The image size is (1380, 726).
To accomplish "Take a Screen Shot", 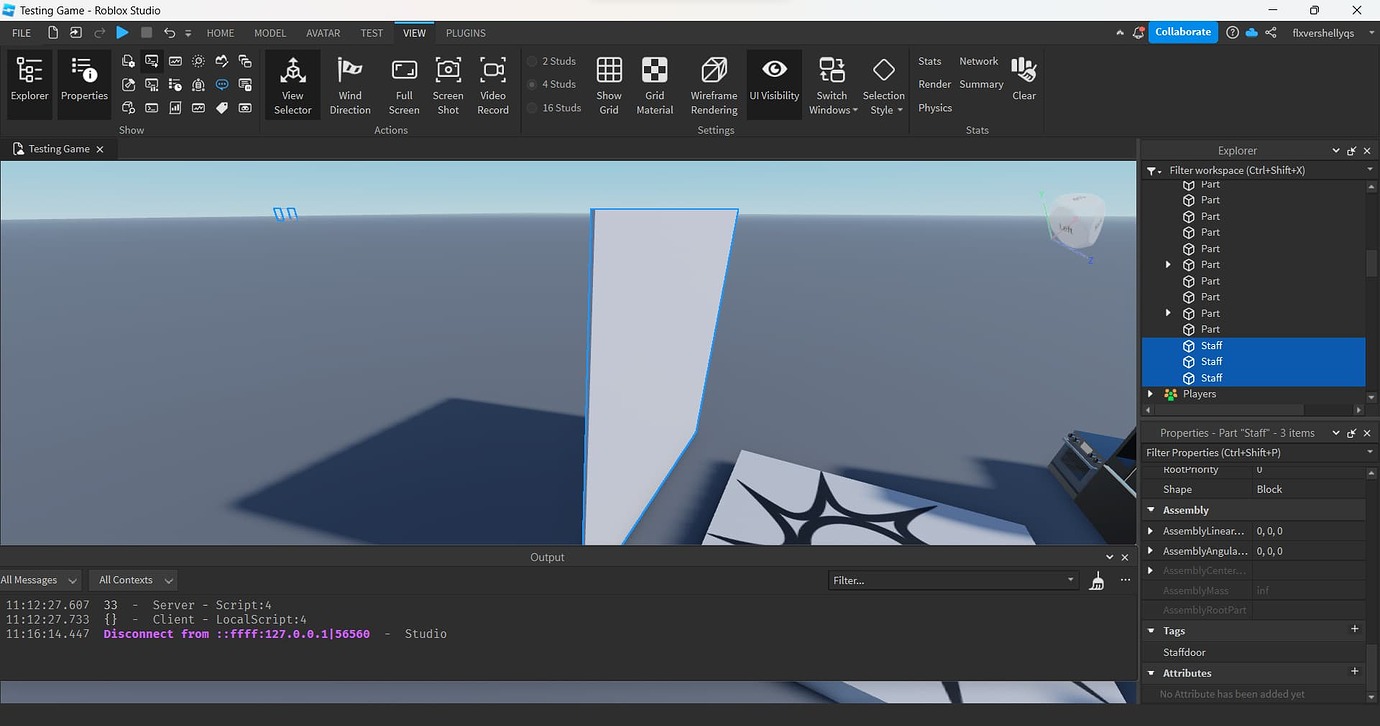I will click(448, 84).
